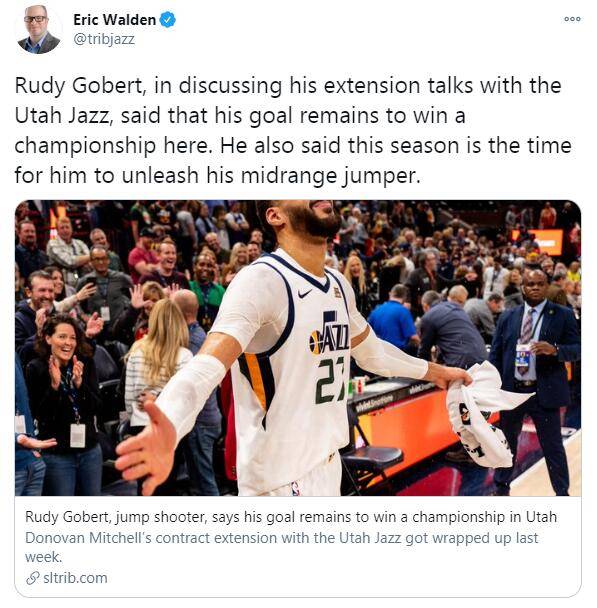Open the @tribjazz handle link
597x608 pixels.
104,39
